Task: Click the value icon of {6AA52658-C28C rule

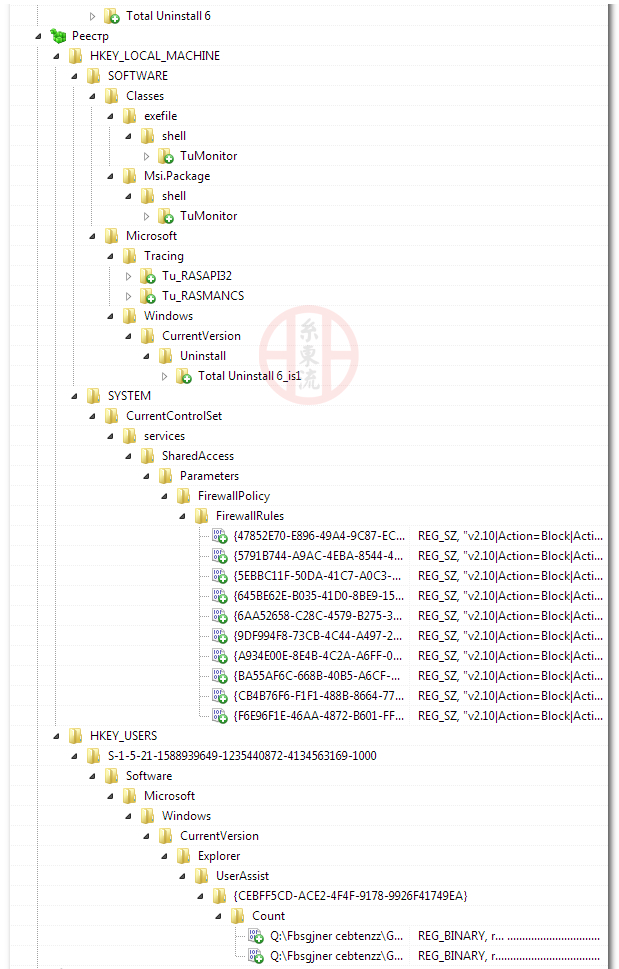Action: (220, 616)
